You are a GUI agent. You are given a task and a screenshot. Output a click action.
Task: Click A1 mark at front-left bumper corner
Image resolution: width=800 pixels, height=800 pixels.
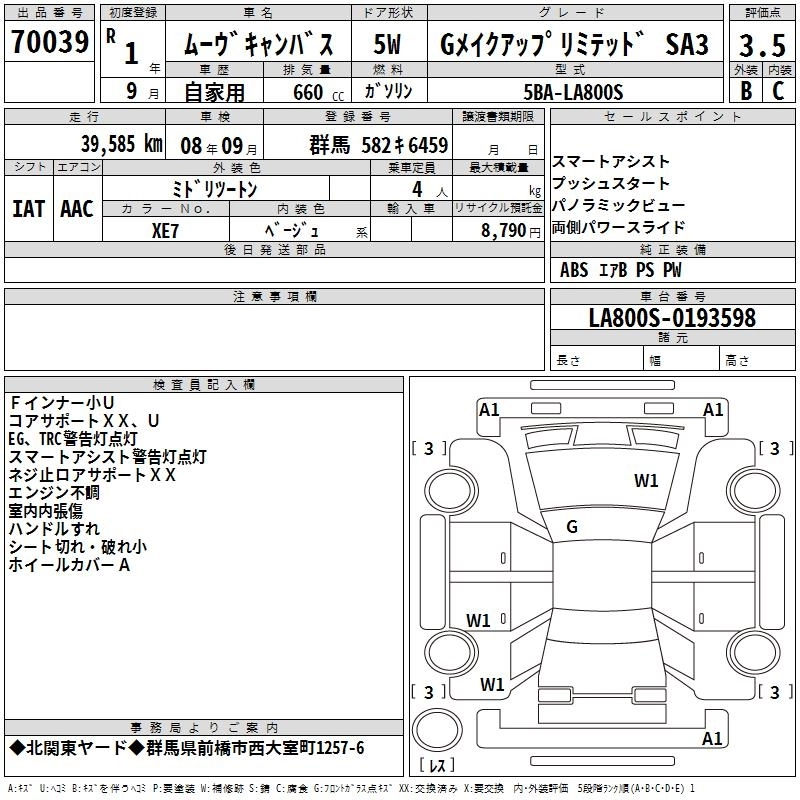coord(489,410)
